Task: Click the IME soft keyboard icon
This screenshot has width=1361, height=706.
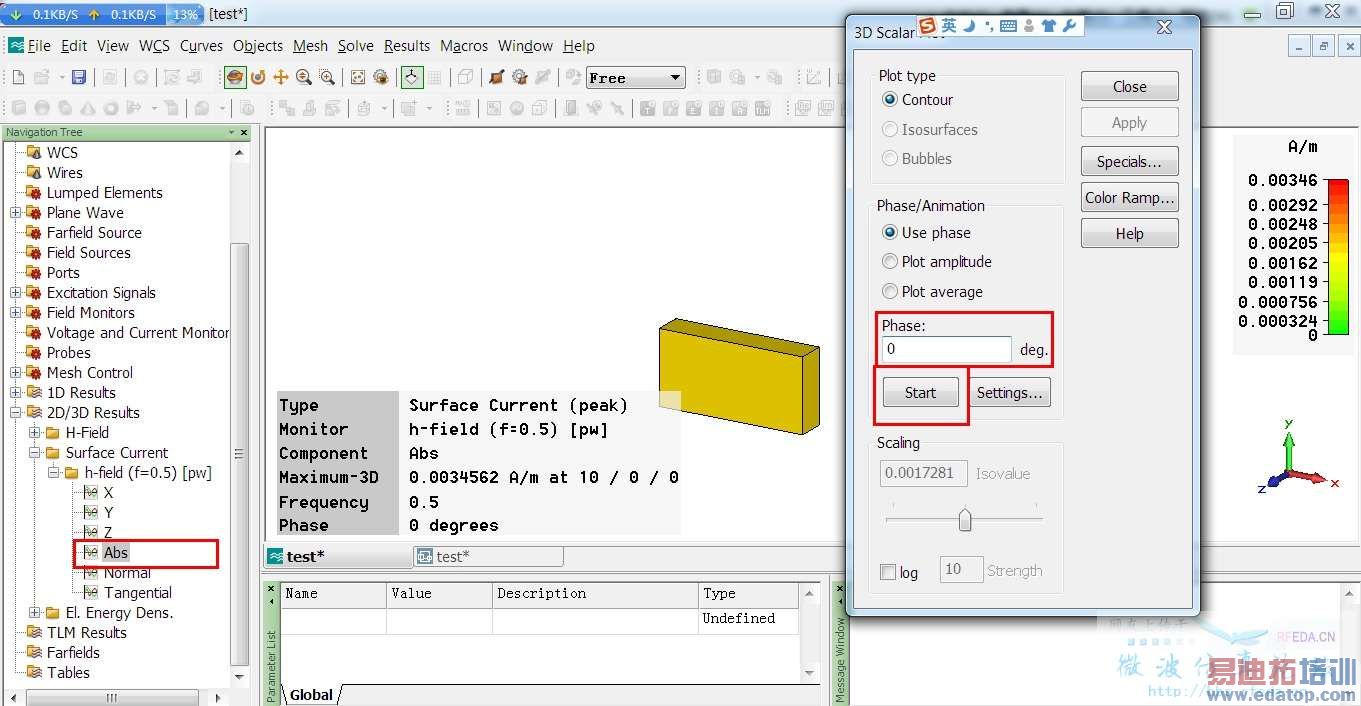Action: (x=1008, y=26)
